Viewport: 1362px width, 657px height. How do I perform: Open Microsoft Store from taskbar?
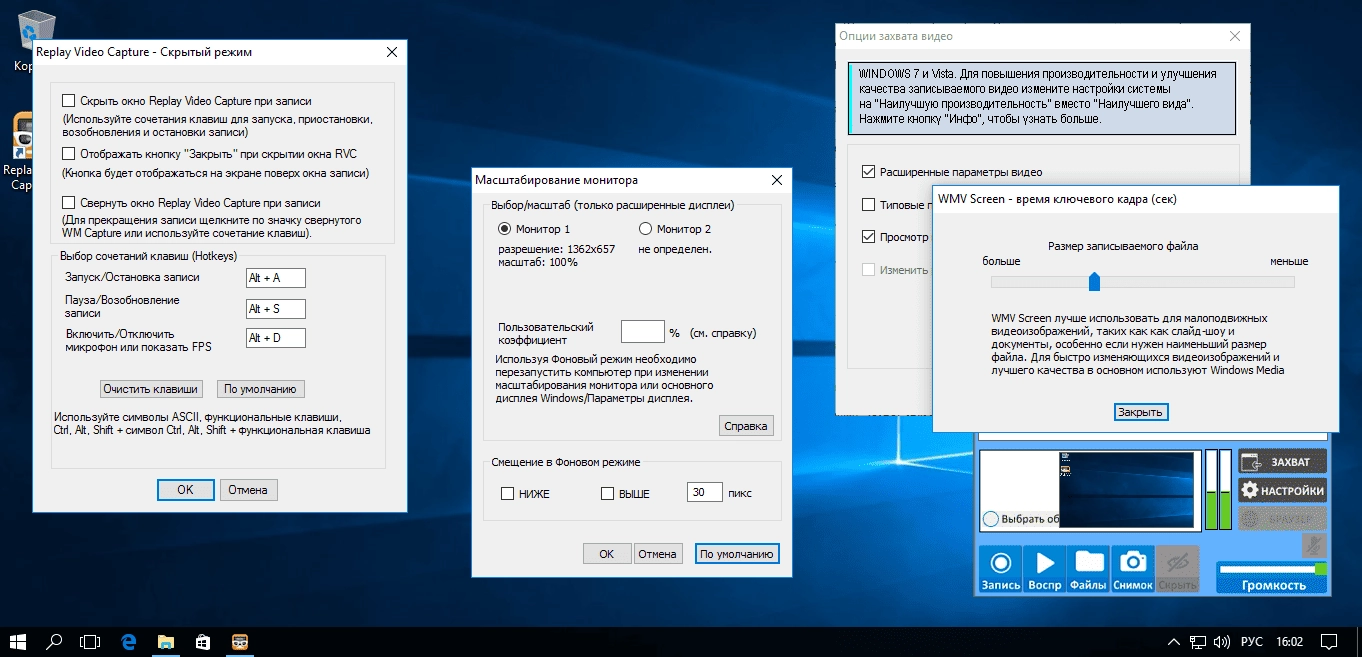[x=202, y=641]
